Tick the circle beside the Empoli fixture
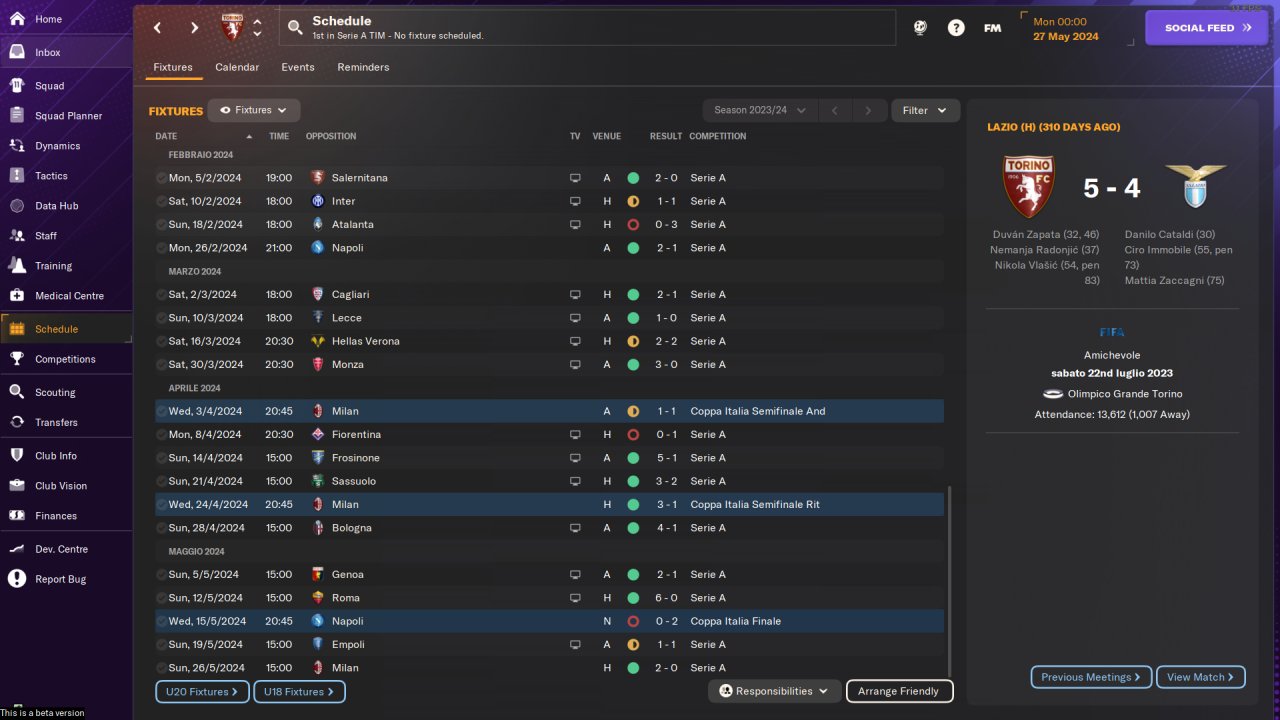This screenshot has height=720, width=1280. pyautogui.click(x=161, y=645)
